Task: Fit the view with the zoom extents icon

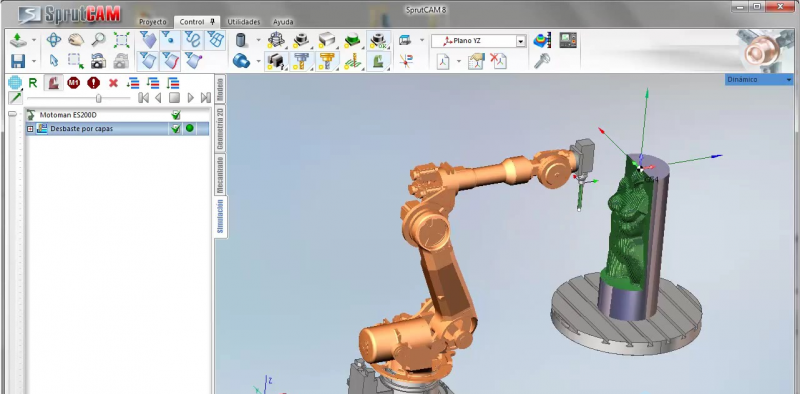Action: click(x=121, y=40)
